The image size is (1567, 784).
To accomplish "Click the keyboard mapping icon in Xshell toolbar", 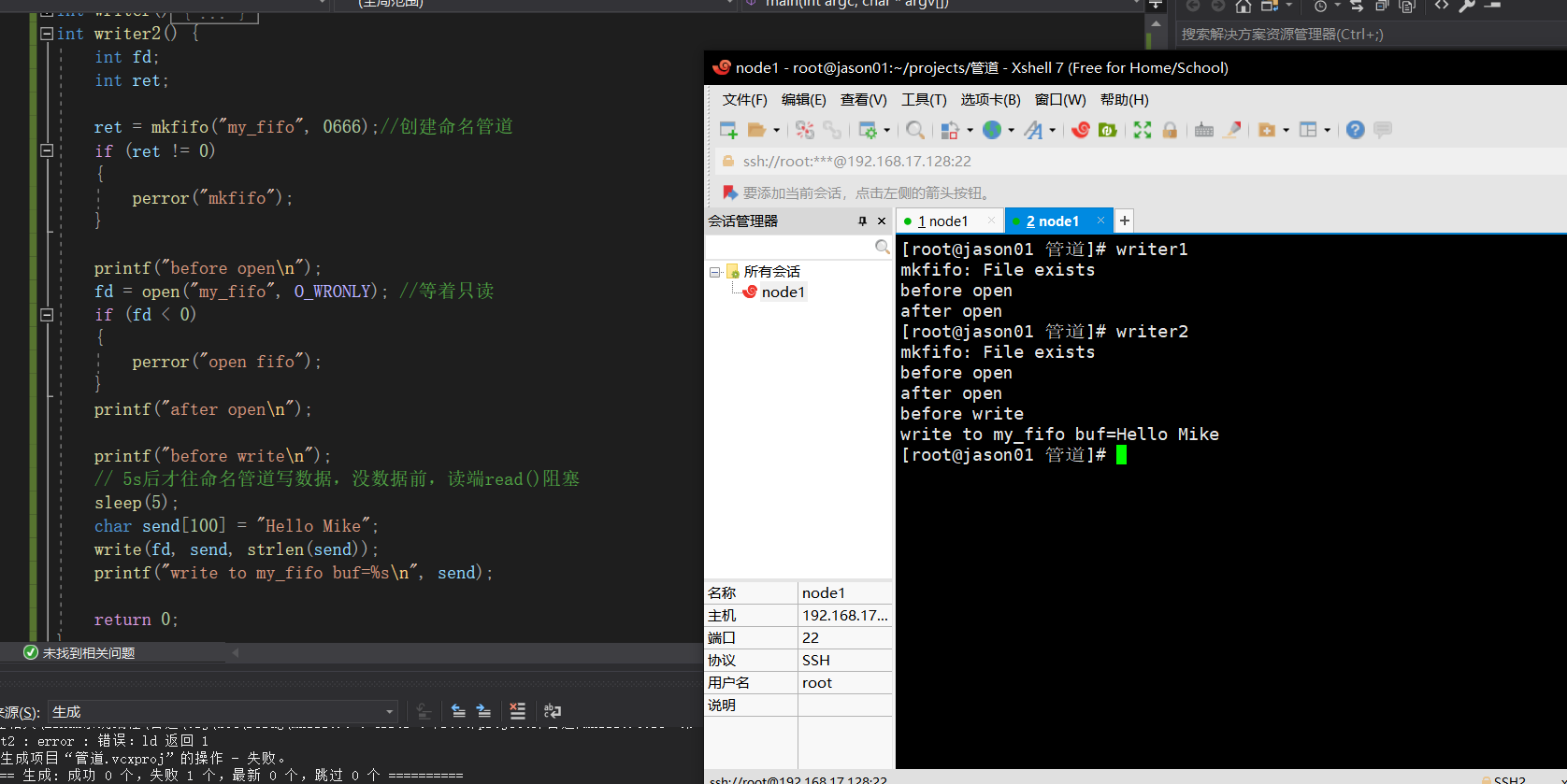I will pyautogui.click(x=1204, y=130).
